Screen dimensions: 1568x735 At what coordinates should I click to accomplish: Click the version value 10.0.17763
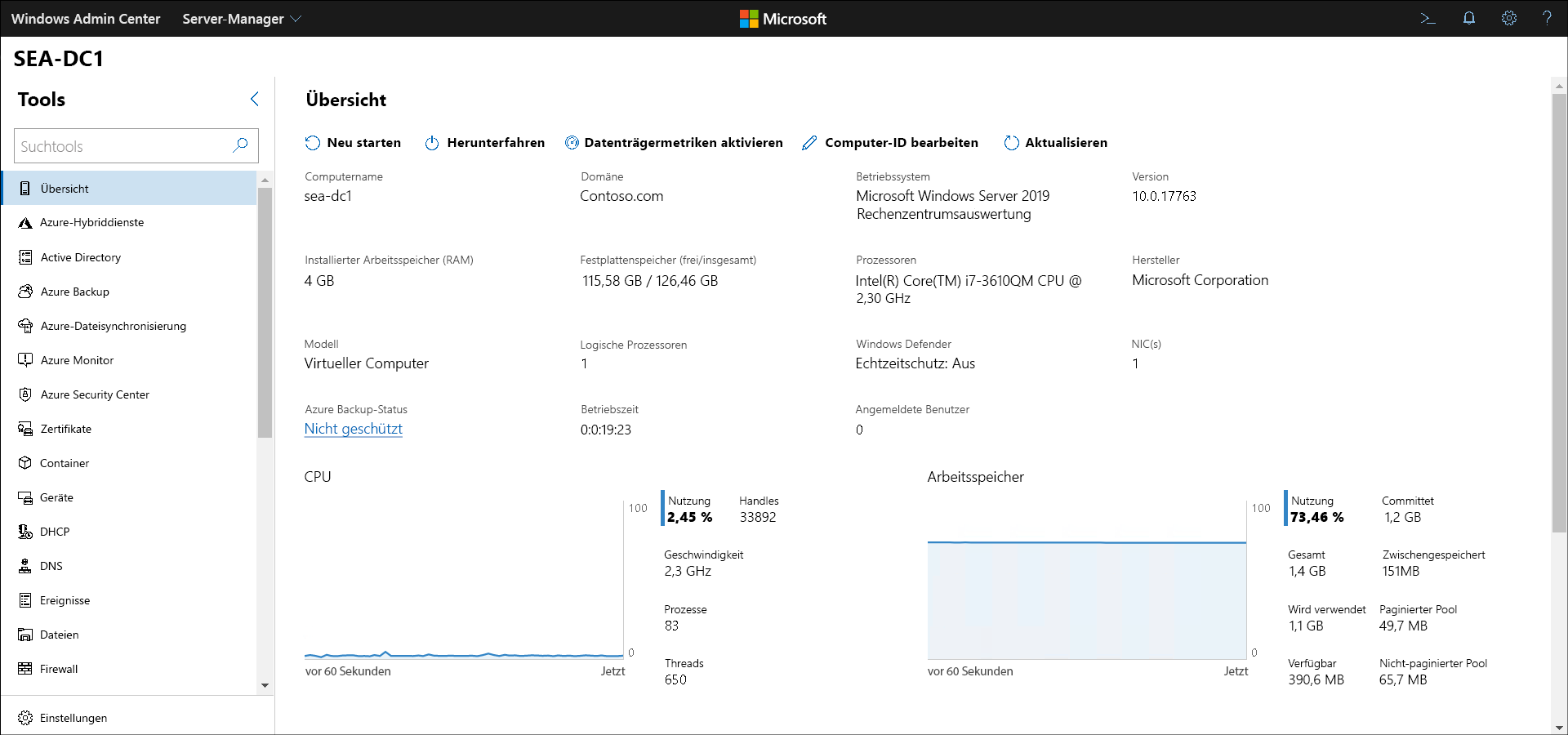point(1164,196)
